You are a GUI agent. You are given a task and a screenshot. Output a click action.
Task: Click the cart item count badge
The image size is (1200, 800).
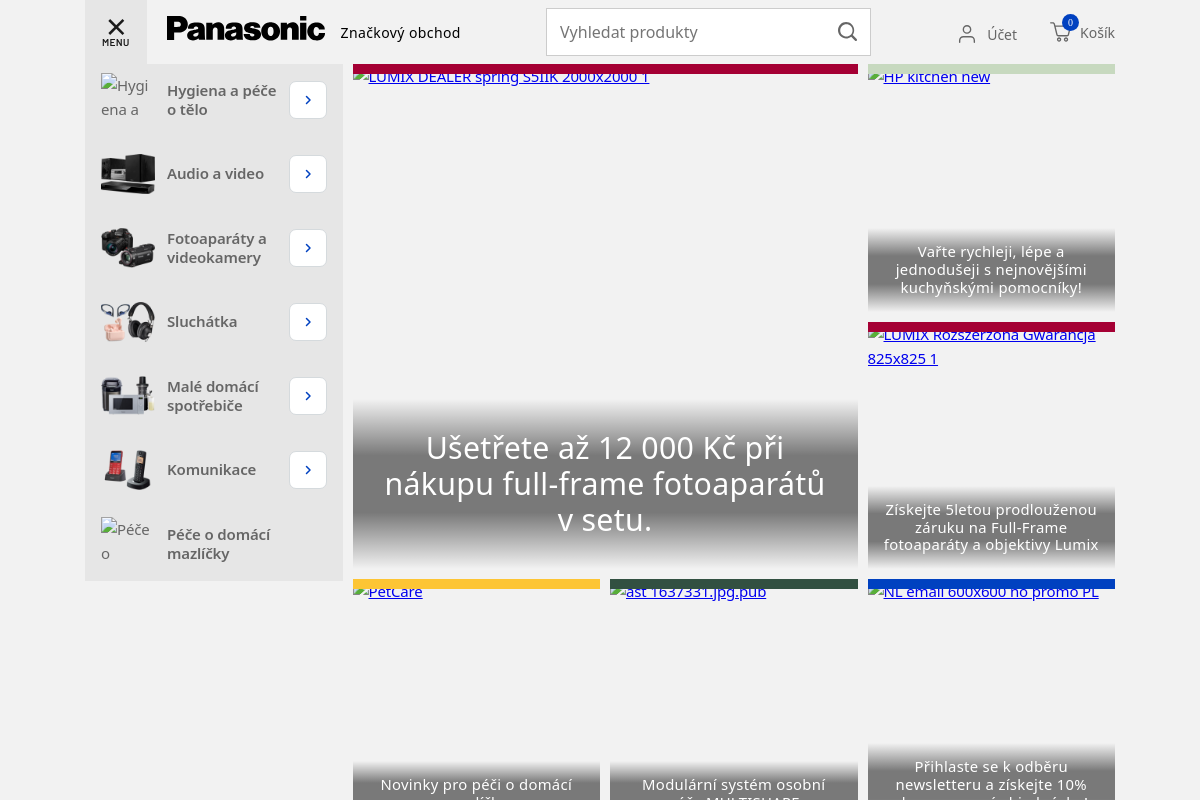1070,22
